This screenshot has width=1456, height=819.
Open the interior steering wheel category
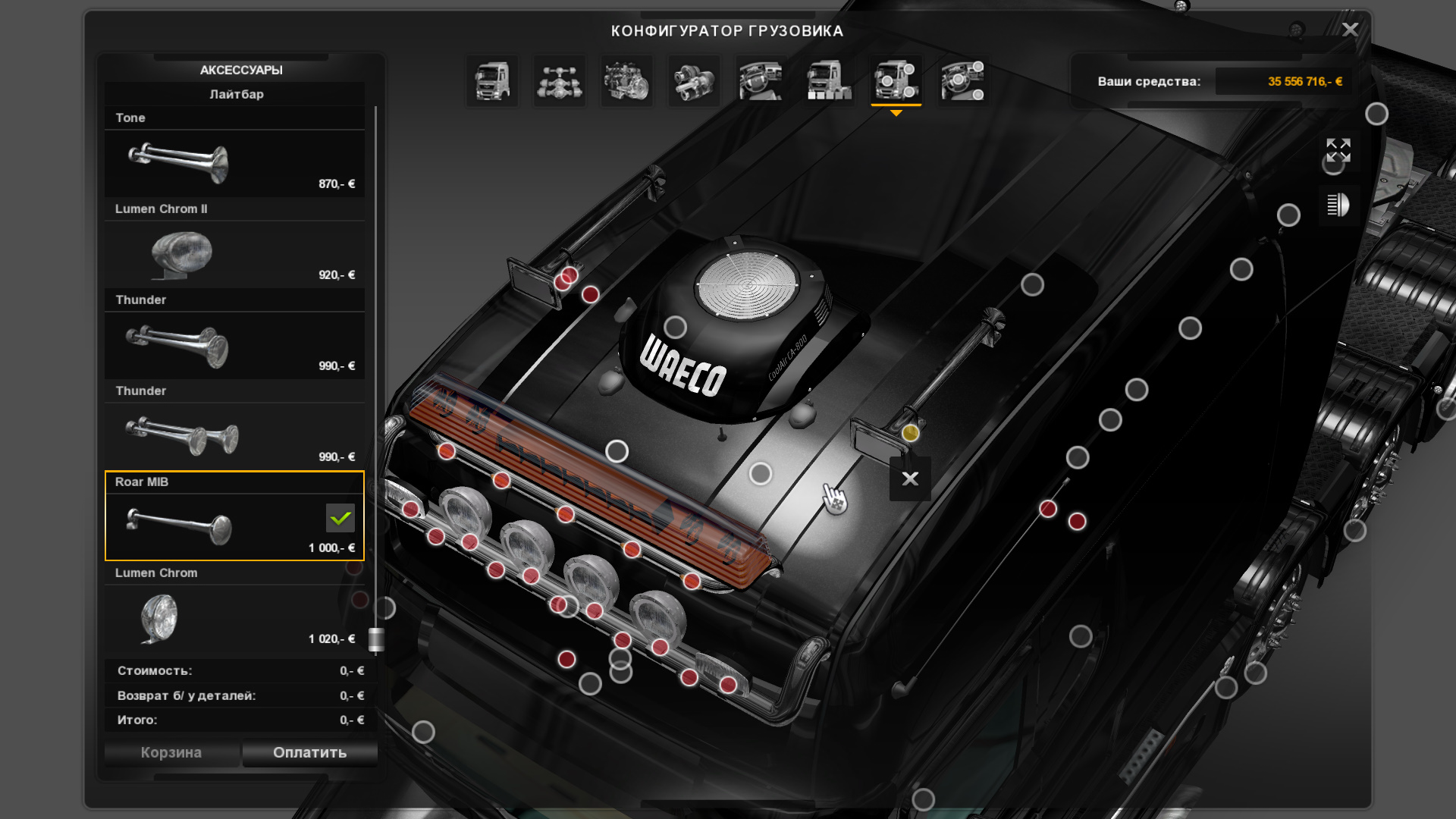(x=761, y=81)
